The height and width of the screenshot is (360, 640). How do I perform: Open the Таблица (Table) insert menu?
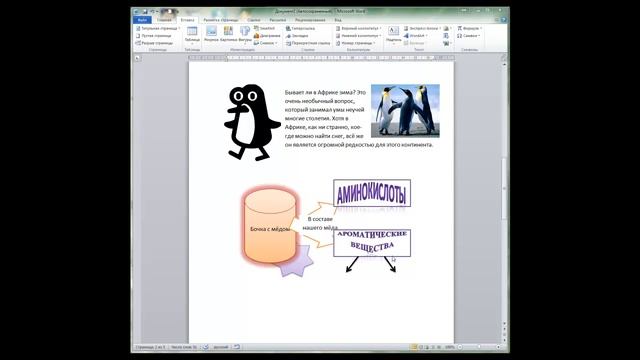[x=192, y=35]
